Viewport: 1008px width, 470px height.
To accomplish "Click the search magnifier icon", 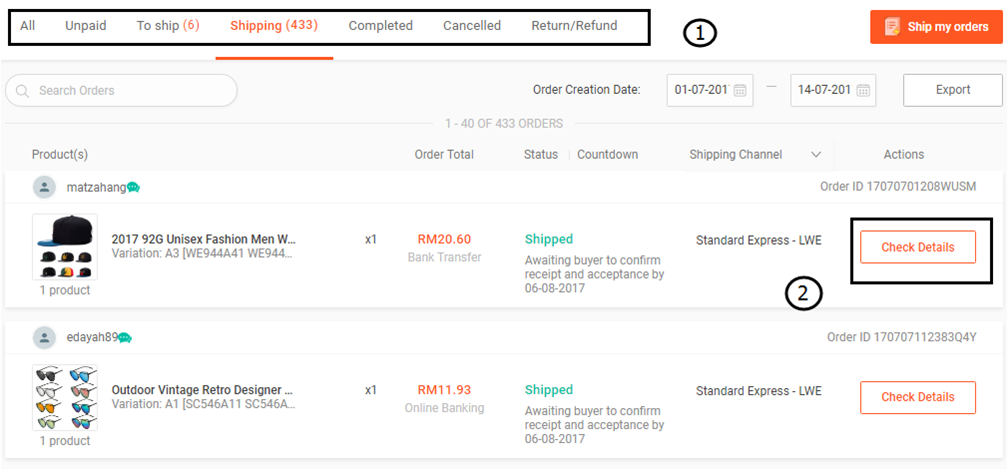I will (22, 91).
